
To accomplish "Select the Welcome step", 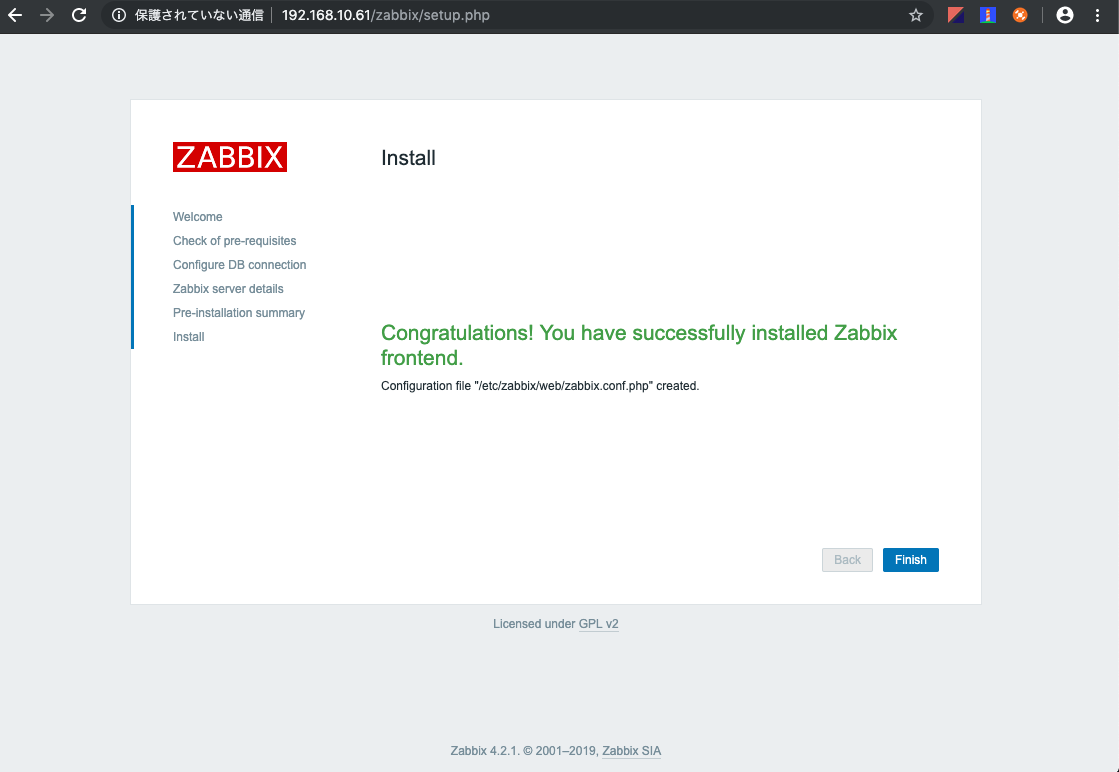I will (x=197, y=216).
